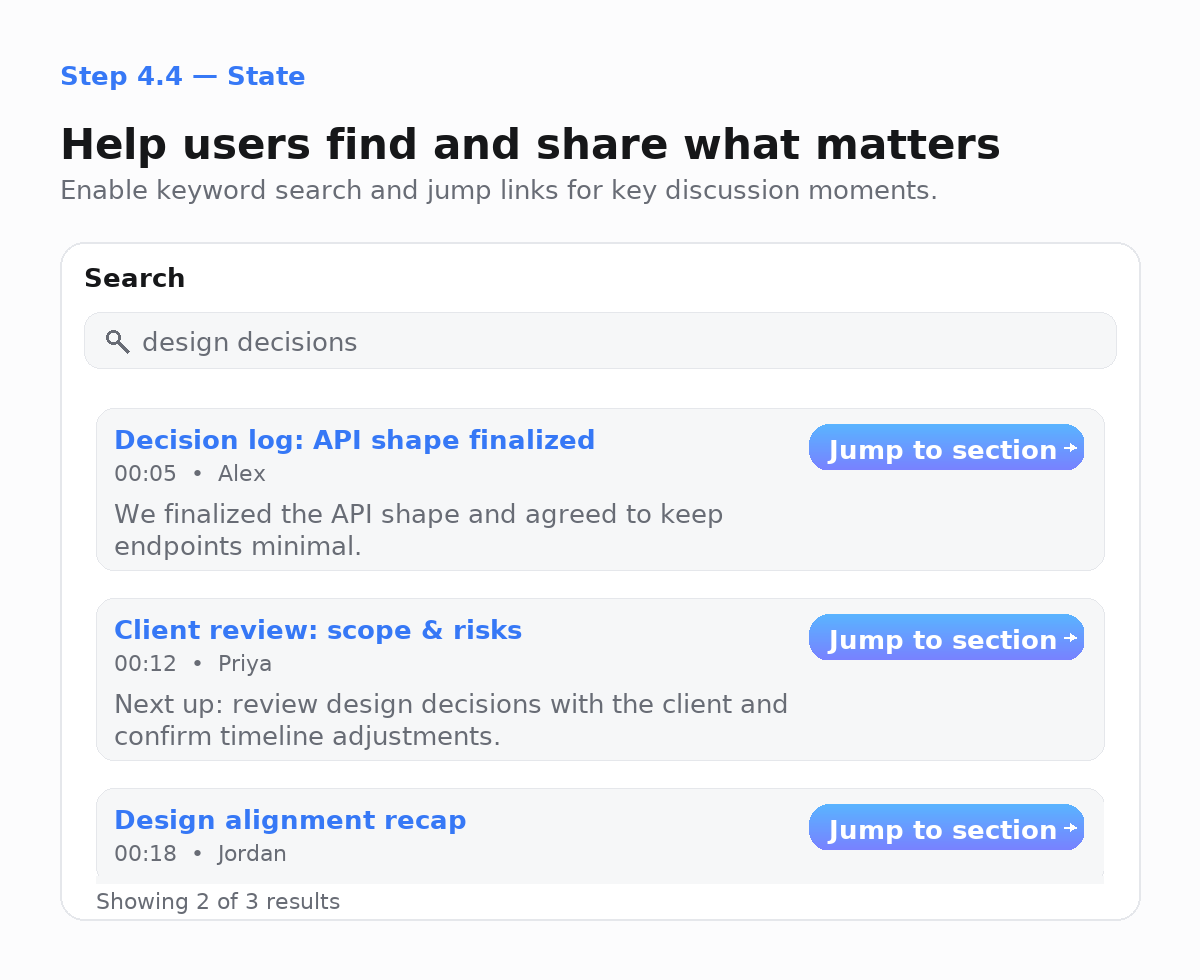Click the 00:05 timestamp on the Decision log
This screenshot has width=1200, height=980.
coord(145,473)
